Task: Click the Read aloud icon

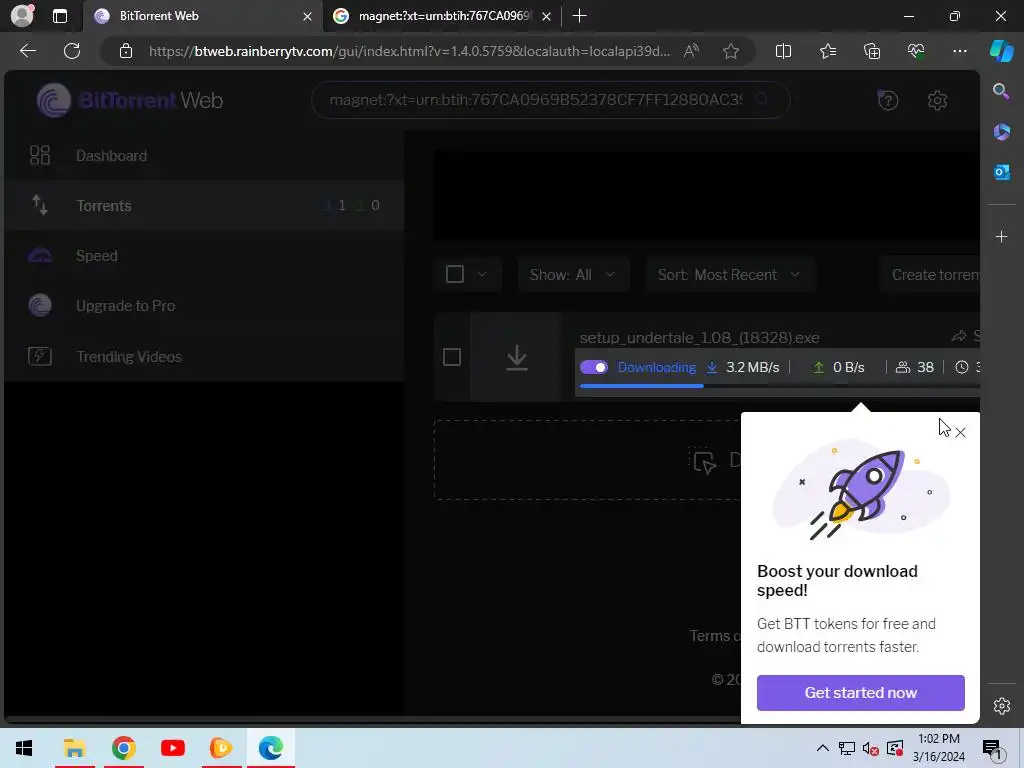Action: (x=692, y=51)
